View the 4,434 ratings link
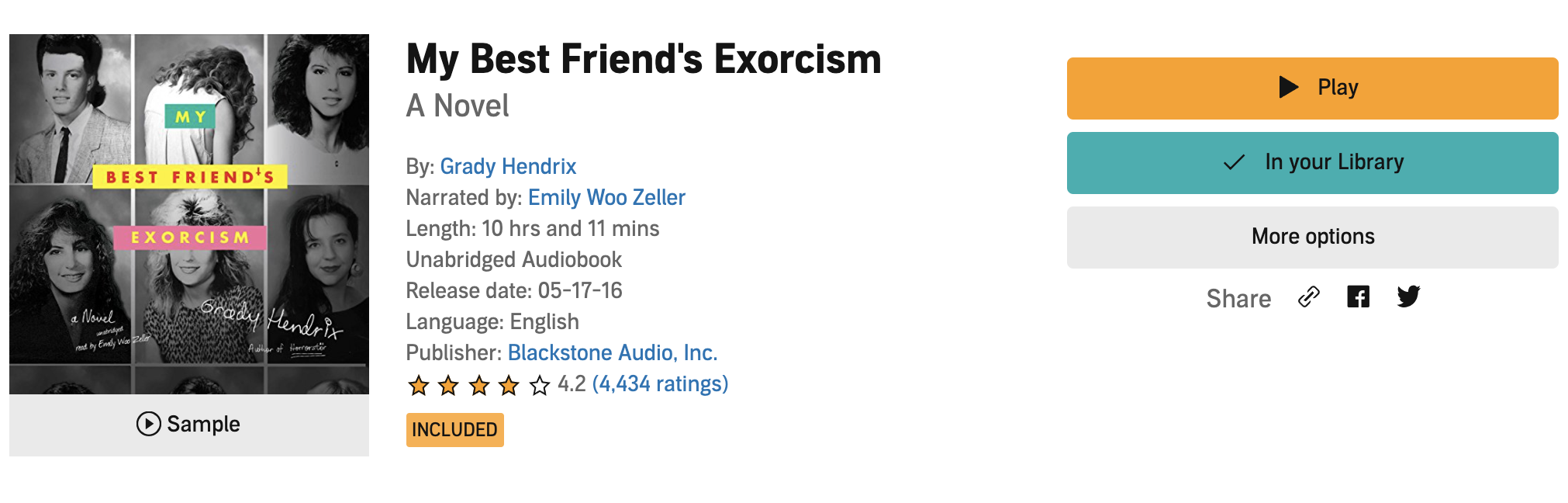This screenshot has width=1568, height=503. click(x=660, y=384)
